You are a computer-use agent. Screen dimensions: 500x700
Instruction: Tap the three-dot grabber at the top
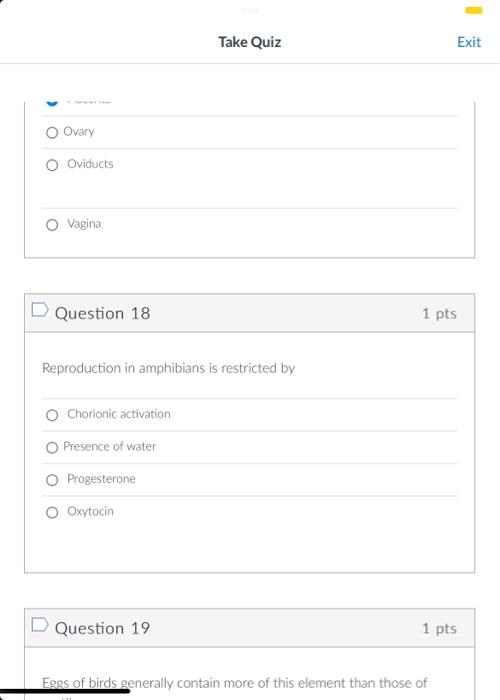pos(250,10)
